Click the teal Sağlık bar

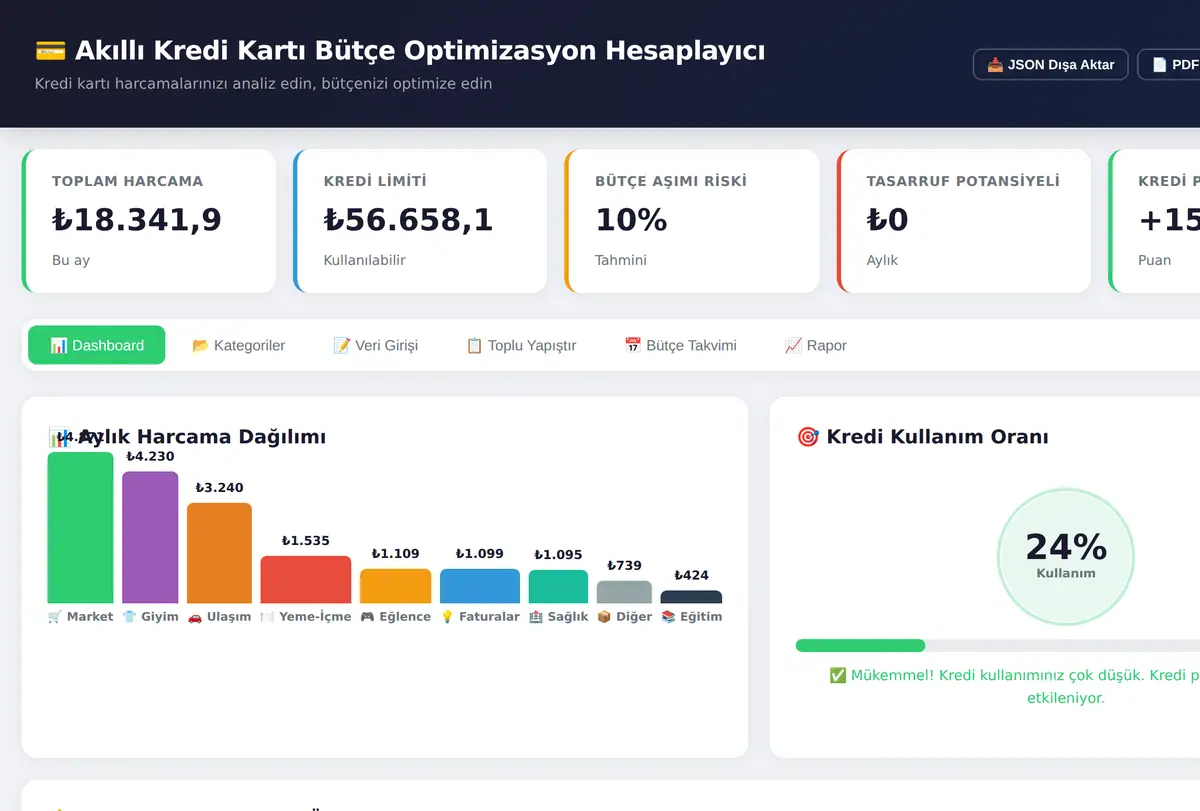(x=558, y=586)
